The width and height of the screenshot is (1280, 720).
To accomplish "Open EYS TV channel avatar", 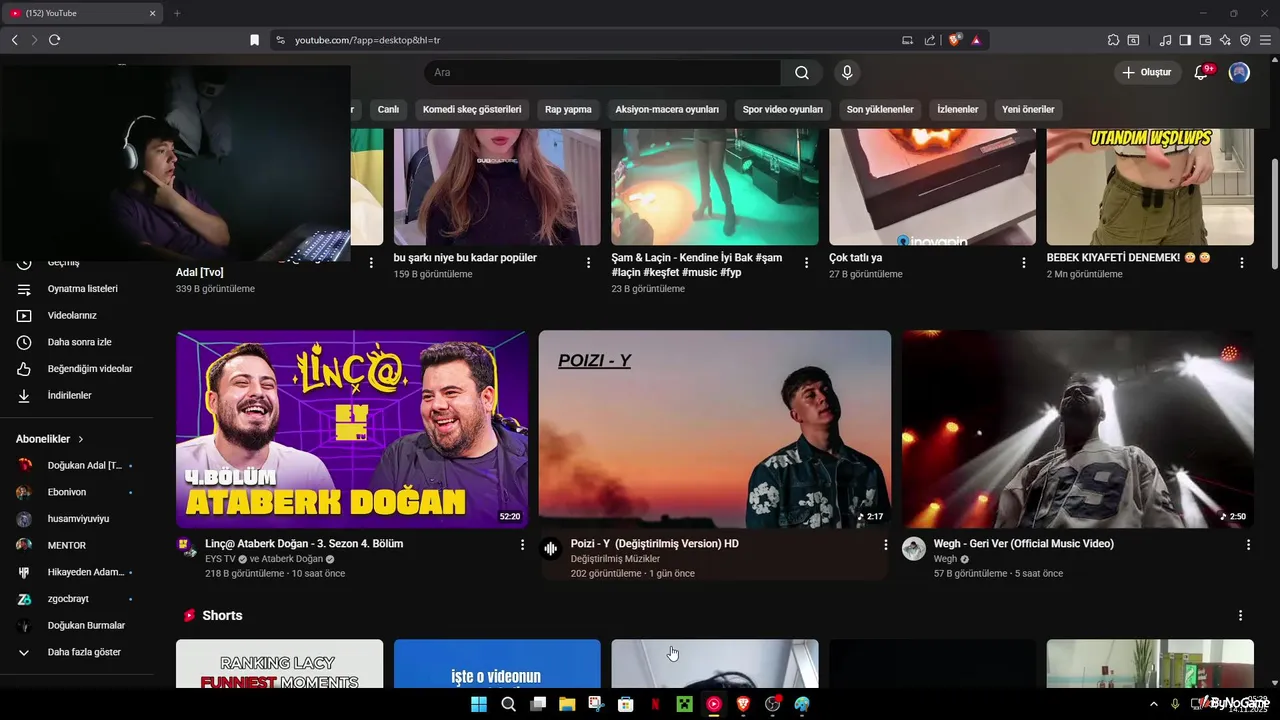I will [186, 547].
